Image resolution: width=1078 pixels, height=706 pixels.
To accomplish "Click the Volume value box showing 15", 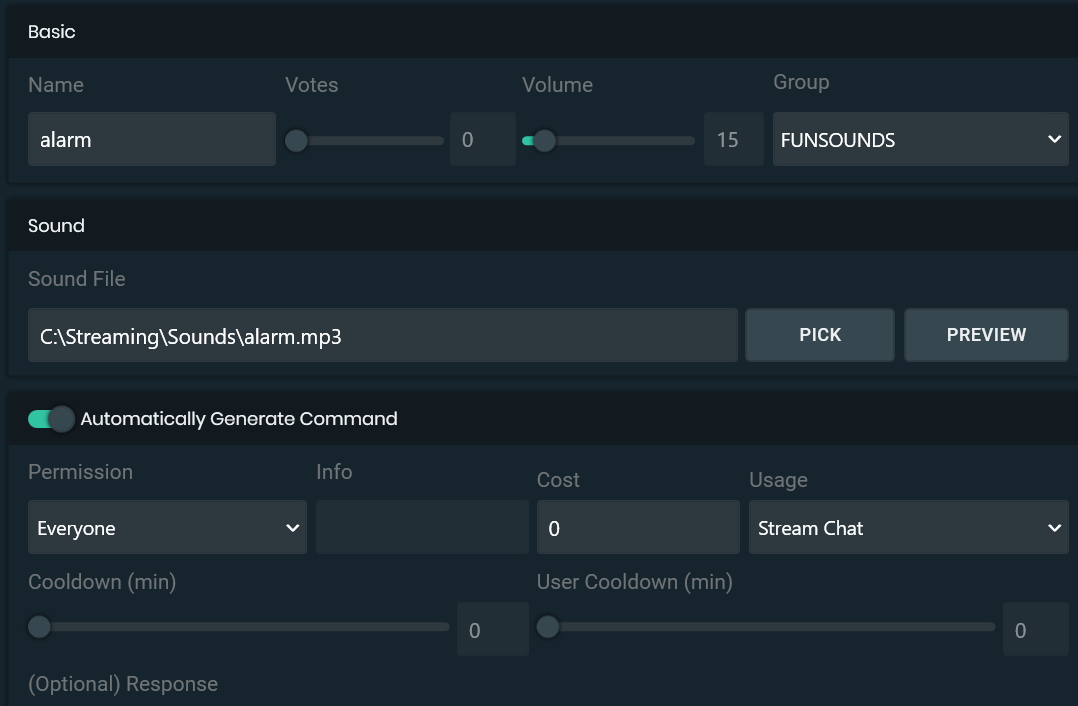I will pos(732,140).
